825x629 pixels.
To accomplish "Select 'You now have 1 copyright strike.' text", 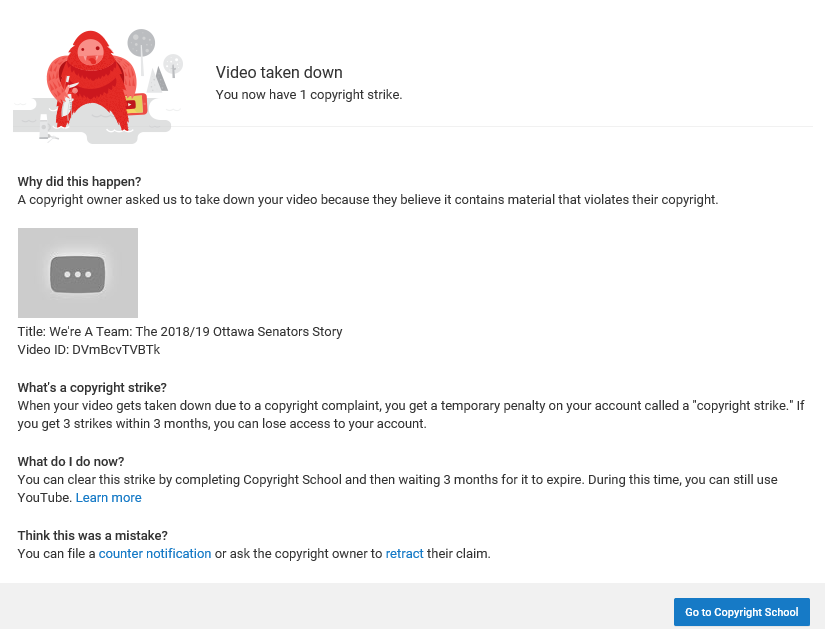I will tap(309, 95).
